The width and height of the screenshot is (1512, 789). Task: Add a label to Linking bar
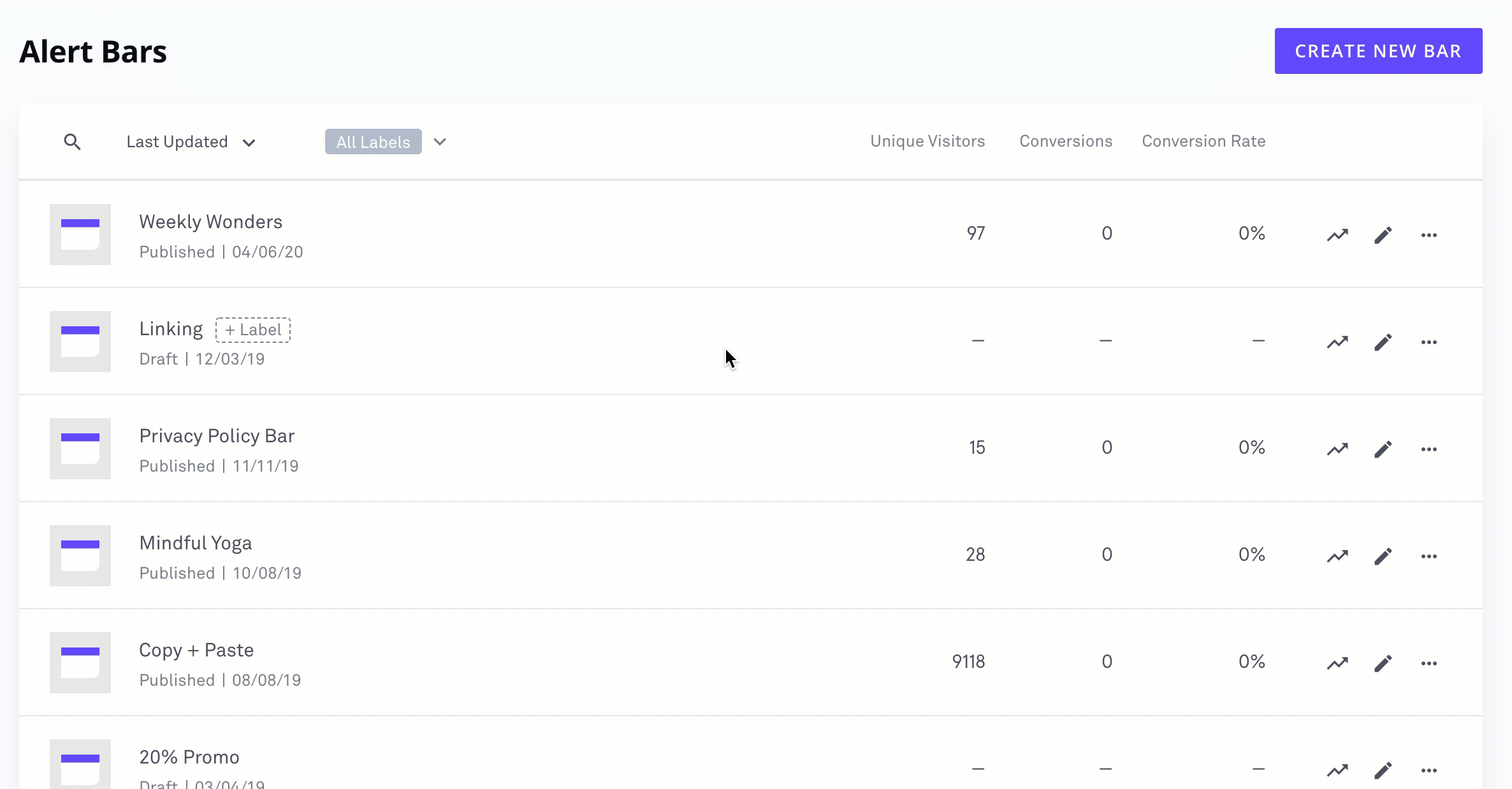(x=253, y=330)
